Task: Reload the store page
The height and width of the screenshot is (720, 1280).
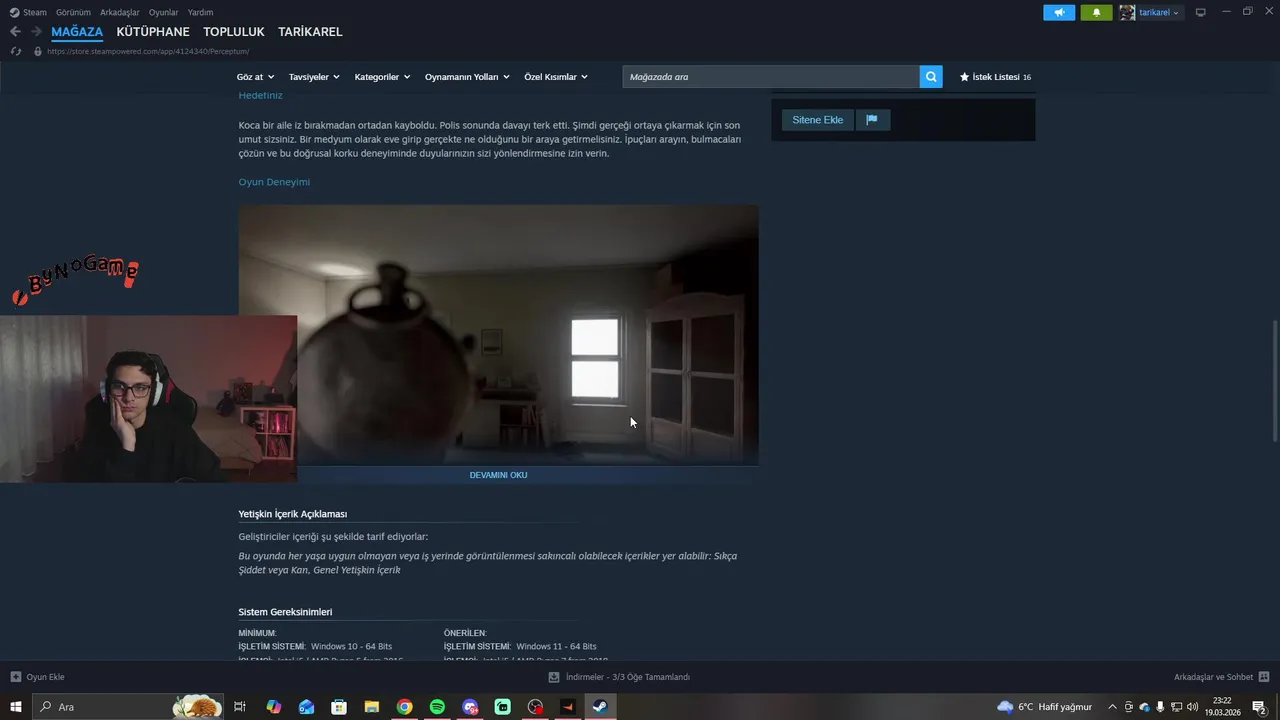Action: click(x=16, y=51)
